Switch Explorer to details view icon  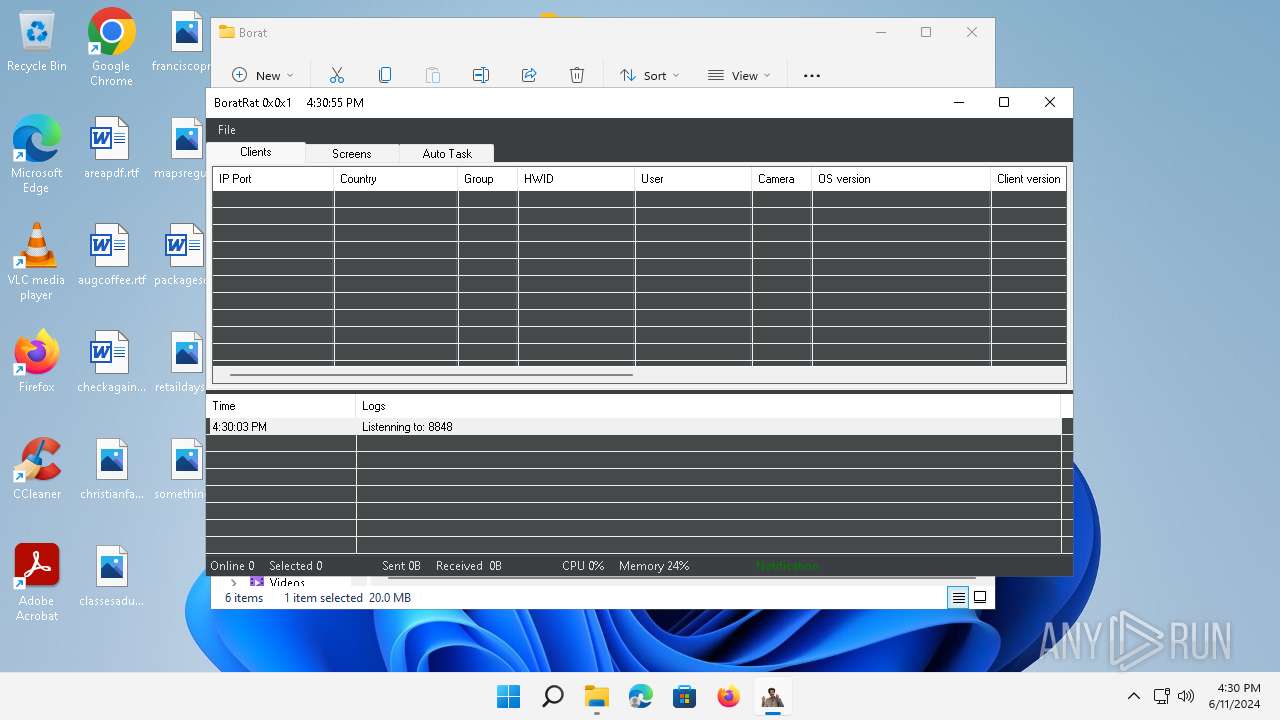click(x=958, y=598)
